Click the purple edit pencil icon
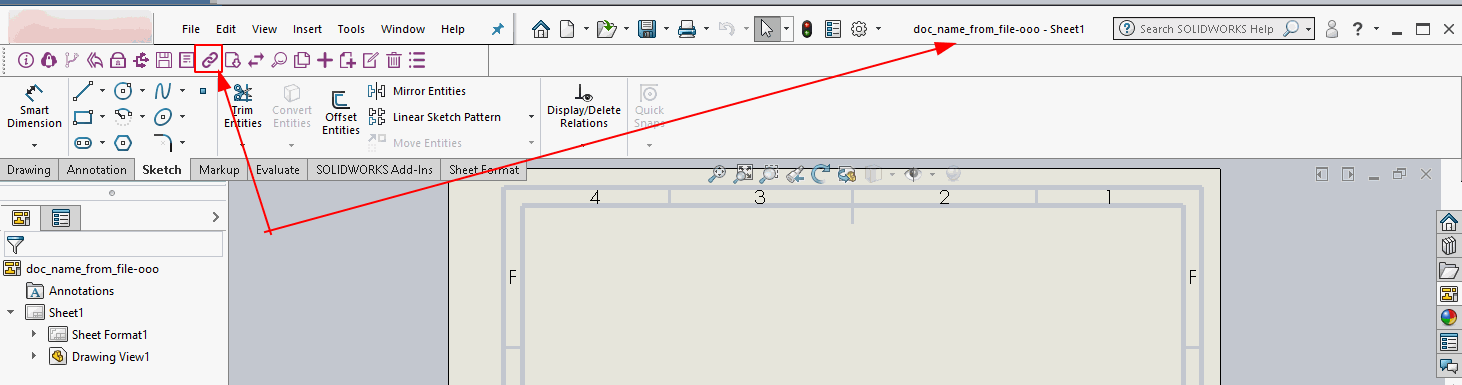The width and height of the screenshot is (1462, 385). pyautogui.click(x=371, y=60)
